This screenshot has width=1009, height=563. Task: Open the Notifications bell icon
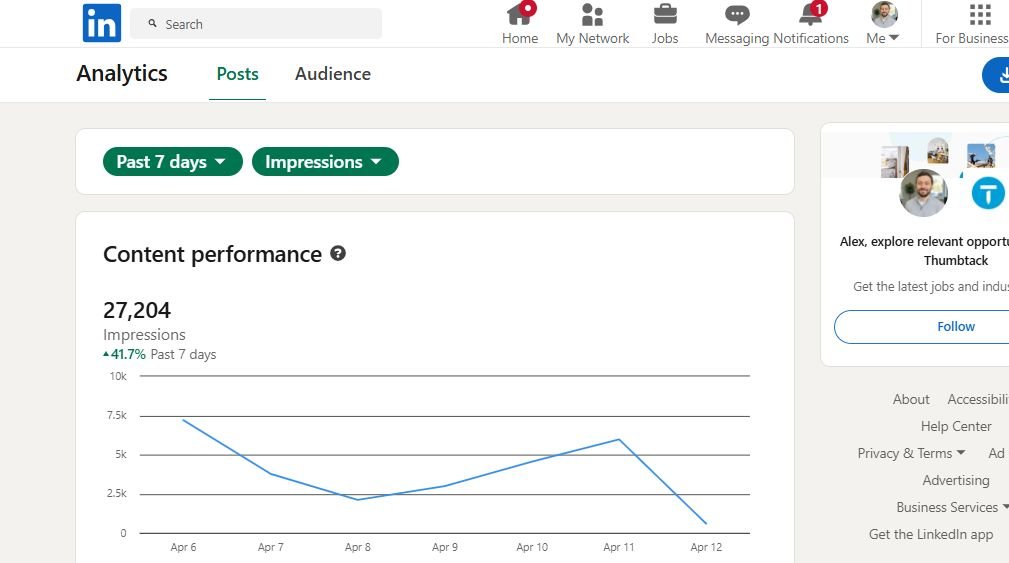[x=810, y=15]
